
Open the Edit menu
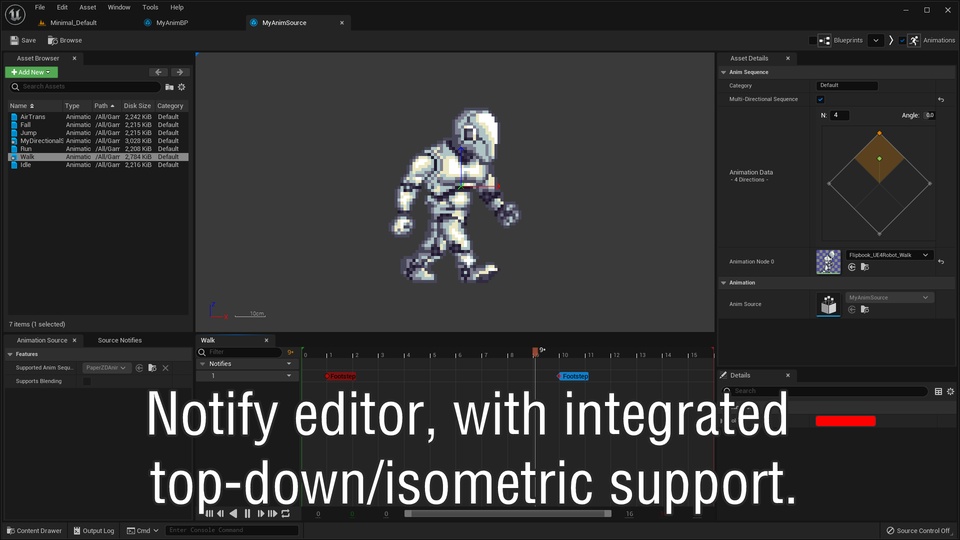pos(62,7)
